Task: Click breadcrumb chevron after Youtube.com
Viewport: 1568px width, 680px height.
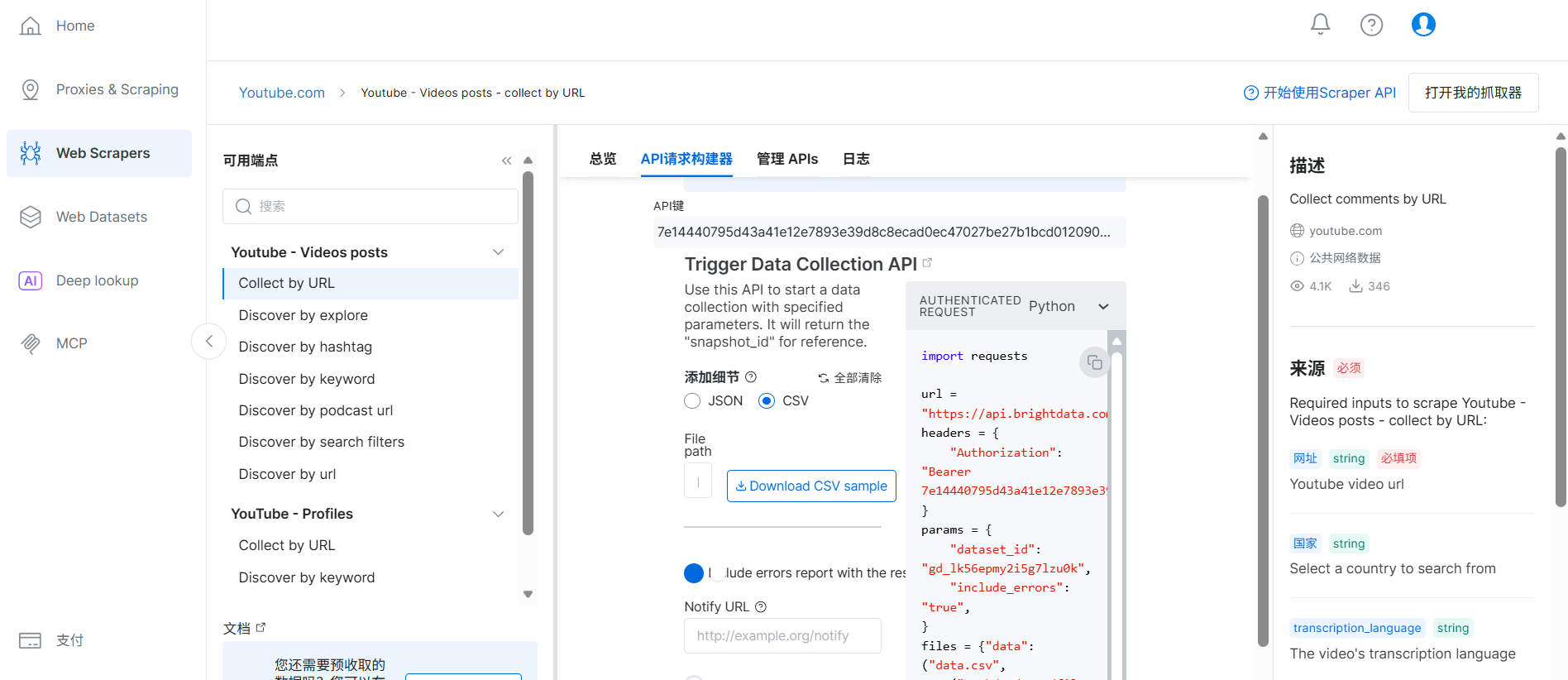Action: 342,93
